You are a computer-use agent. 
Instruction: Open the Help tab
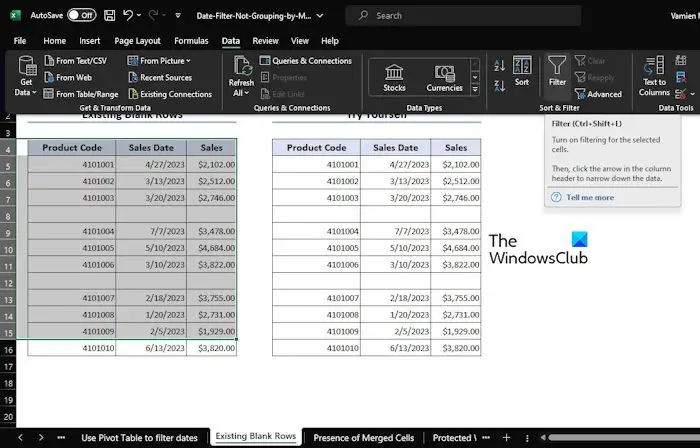pos(329,41)
